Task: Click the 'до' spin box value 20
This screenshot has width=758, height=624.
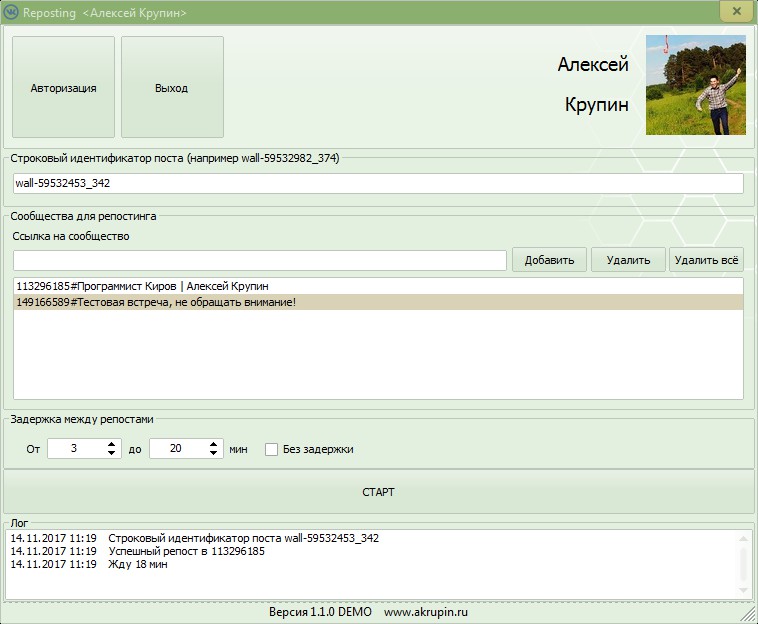Action: coord(178,449)
